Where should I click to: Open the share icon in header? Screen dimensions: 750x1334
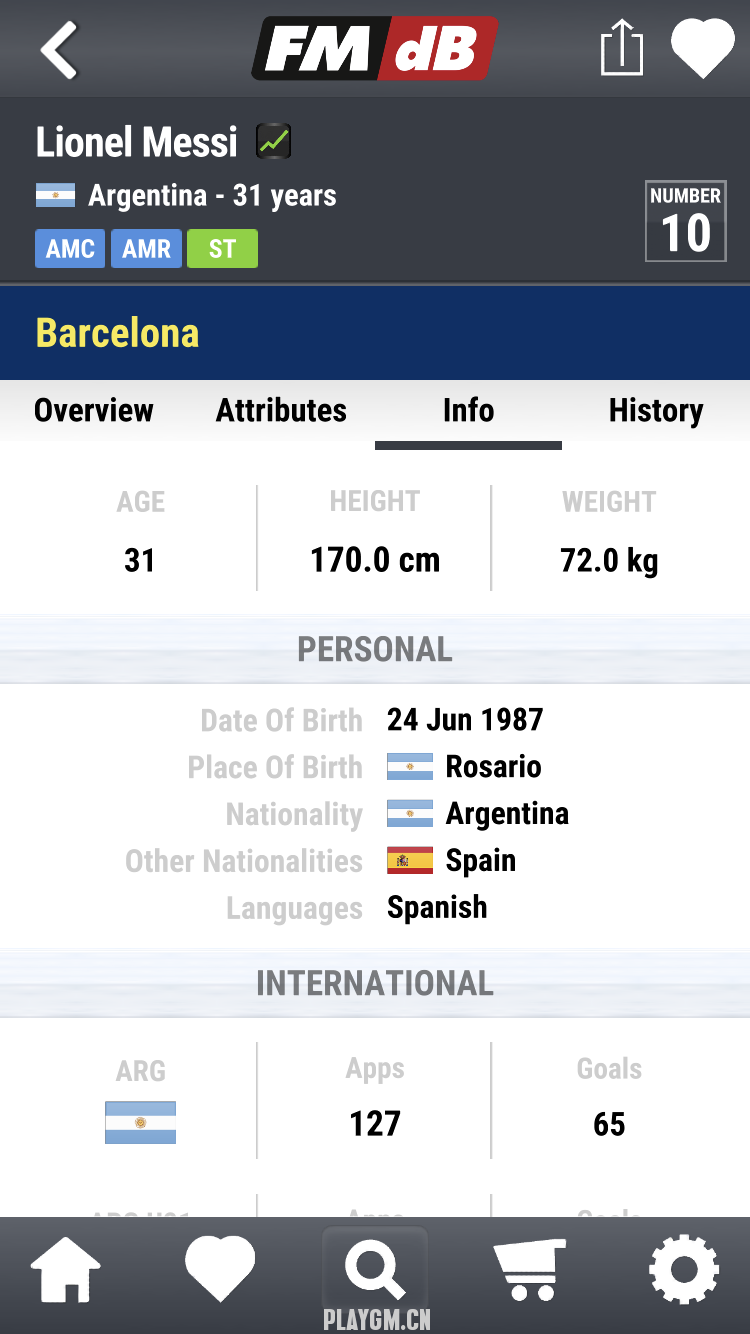[x=621, y=49]
